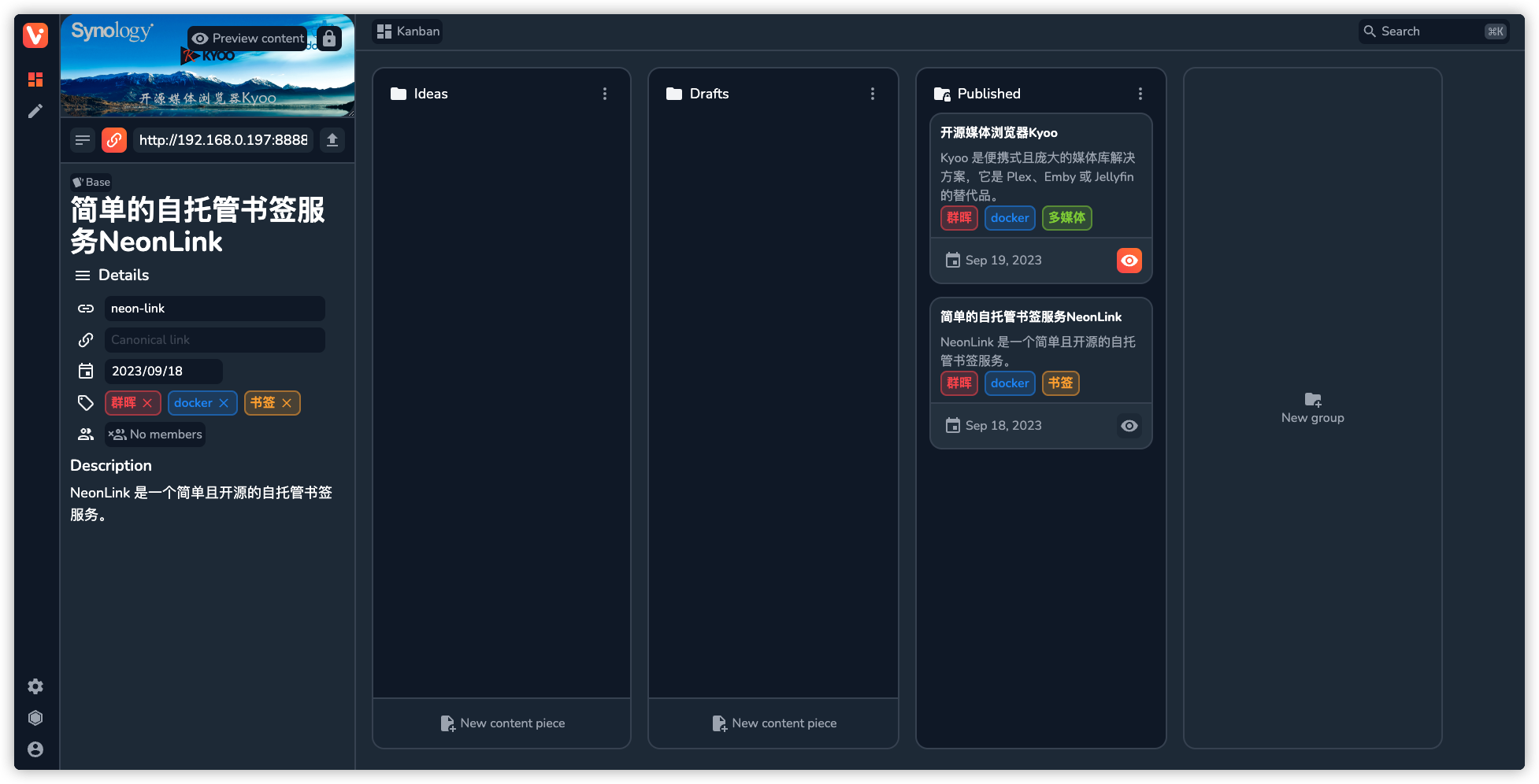The width and height of the screenshot is (1539, 784).
Task: Remove the 群晖 tag with its X
Action: point(147,403)
